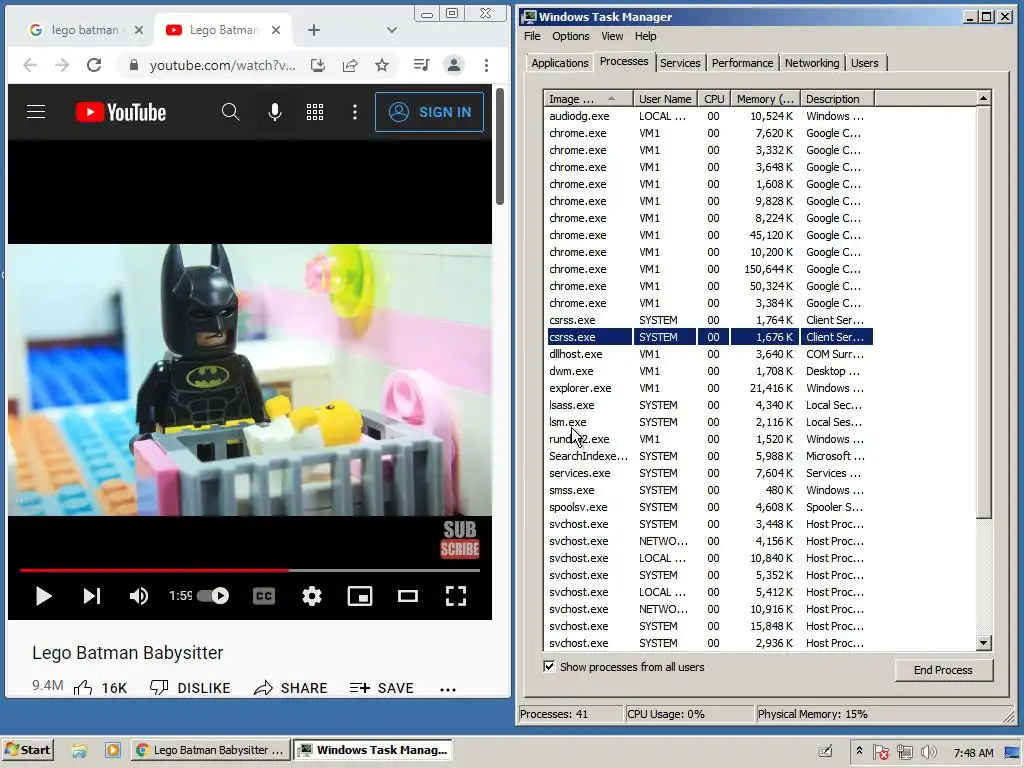Click the taskbar volume speaker icon
1024x768 pixels.
pos(927,752)
